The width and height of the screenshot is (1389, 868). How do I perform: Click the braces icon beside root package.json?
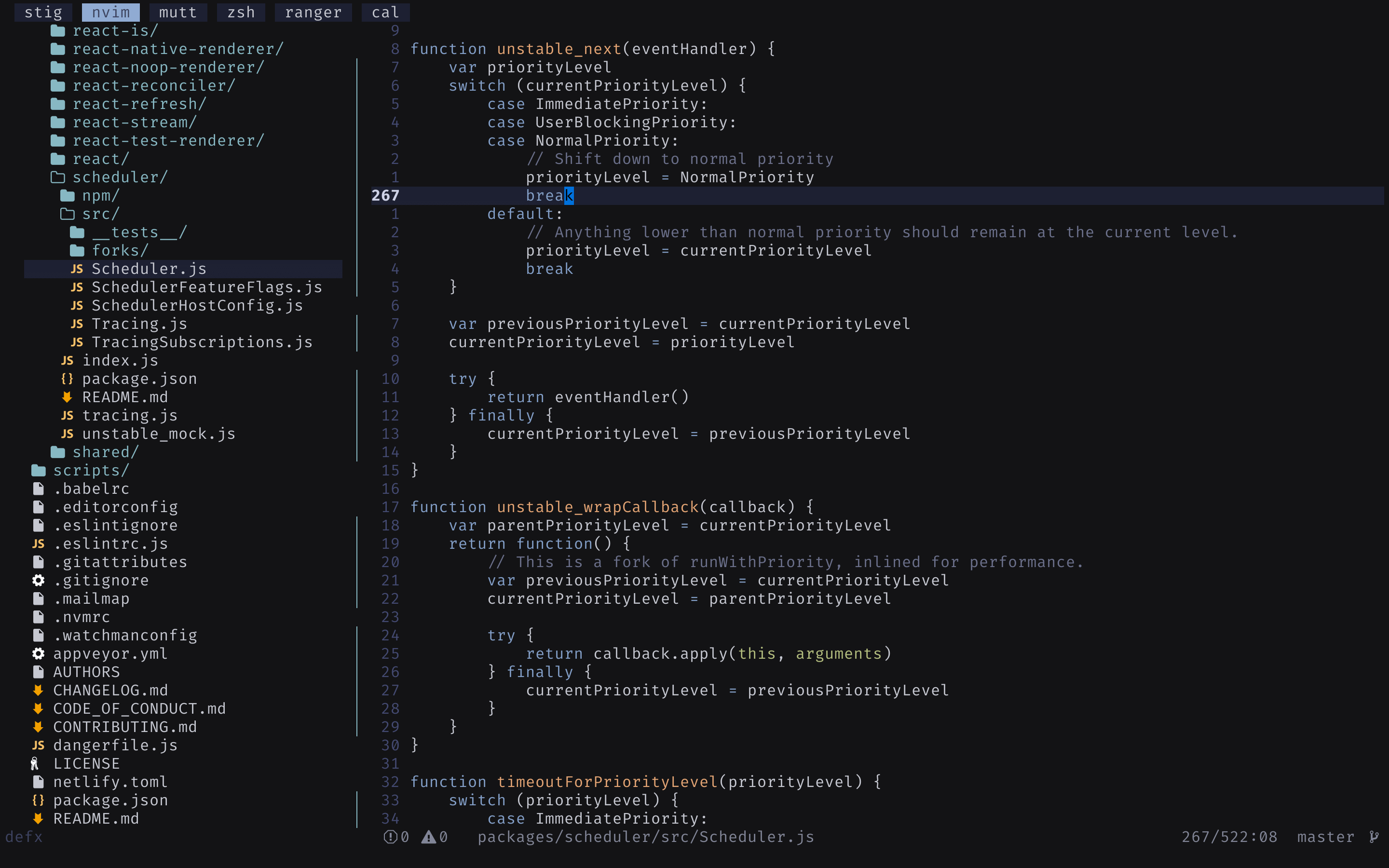tap(39, 800)
